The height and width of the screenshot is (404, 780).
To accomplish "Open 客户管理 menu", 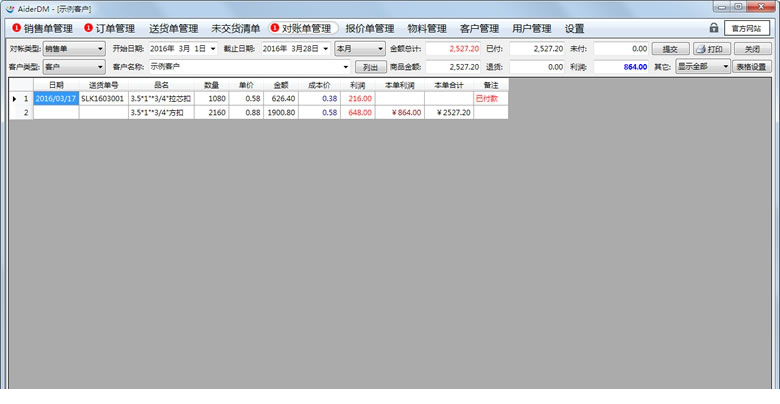I will (479, 28).
